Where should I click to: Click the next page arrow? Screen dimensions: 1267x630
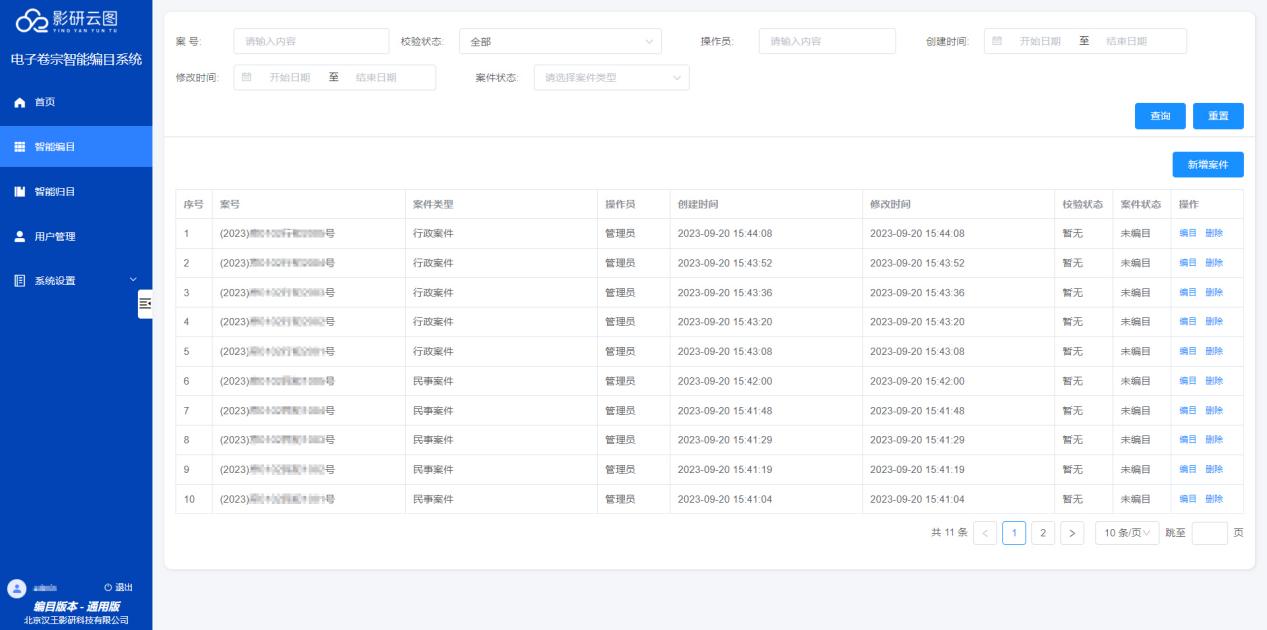(1072, 533)
